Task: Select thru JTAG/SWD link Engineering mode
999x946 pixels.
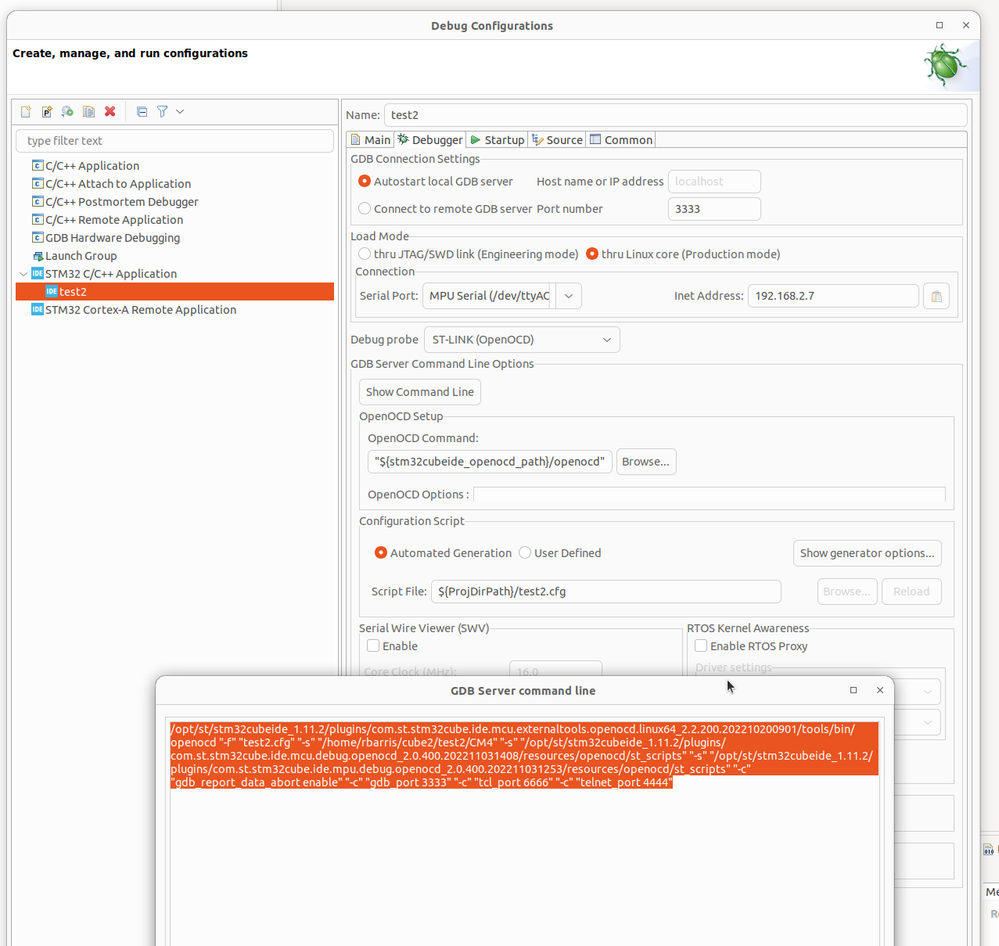Action: click(364, 254)
